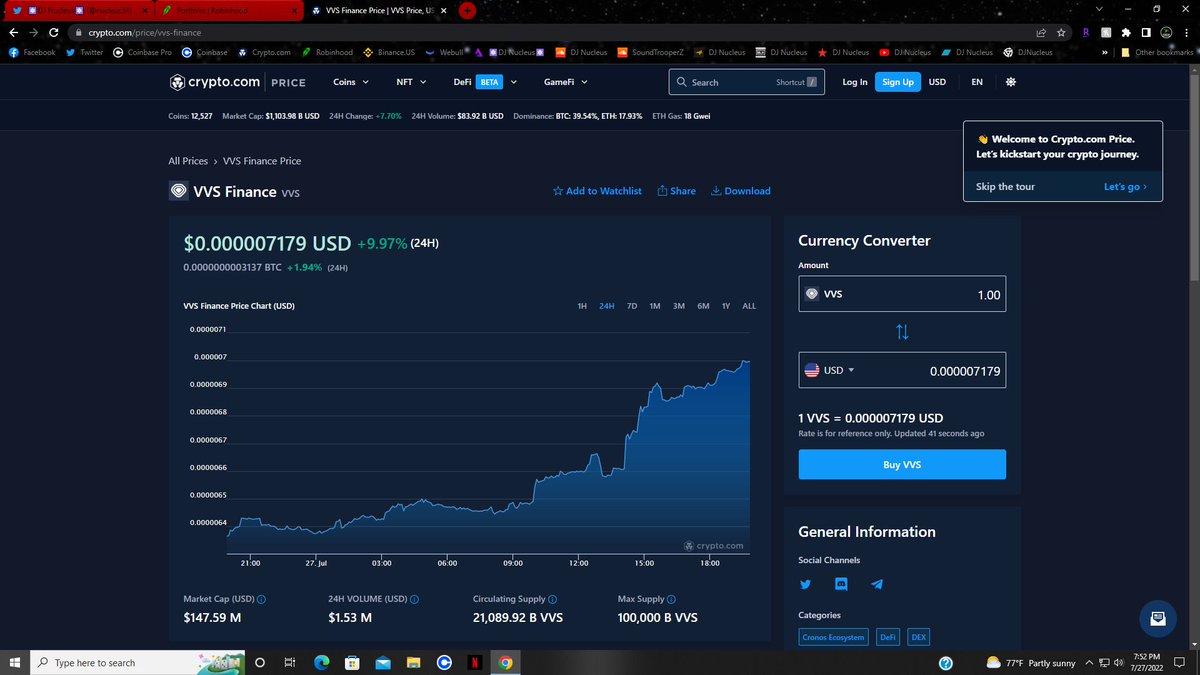
Task: Open the Robinhood bookmark
Action: point(326,52)
